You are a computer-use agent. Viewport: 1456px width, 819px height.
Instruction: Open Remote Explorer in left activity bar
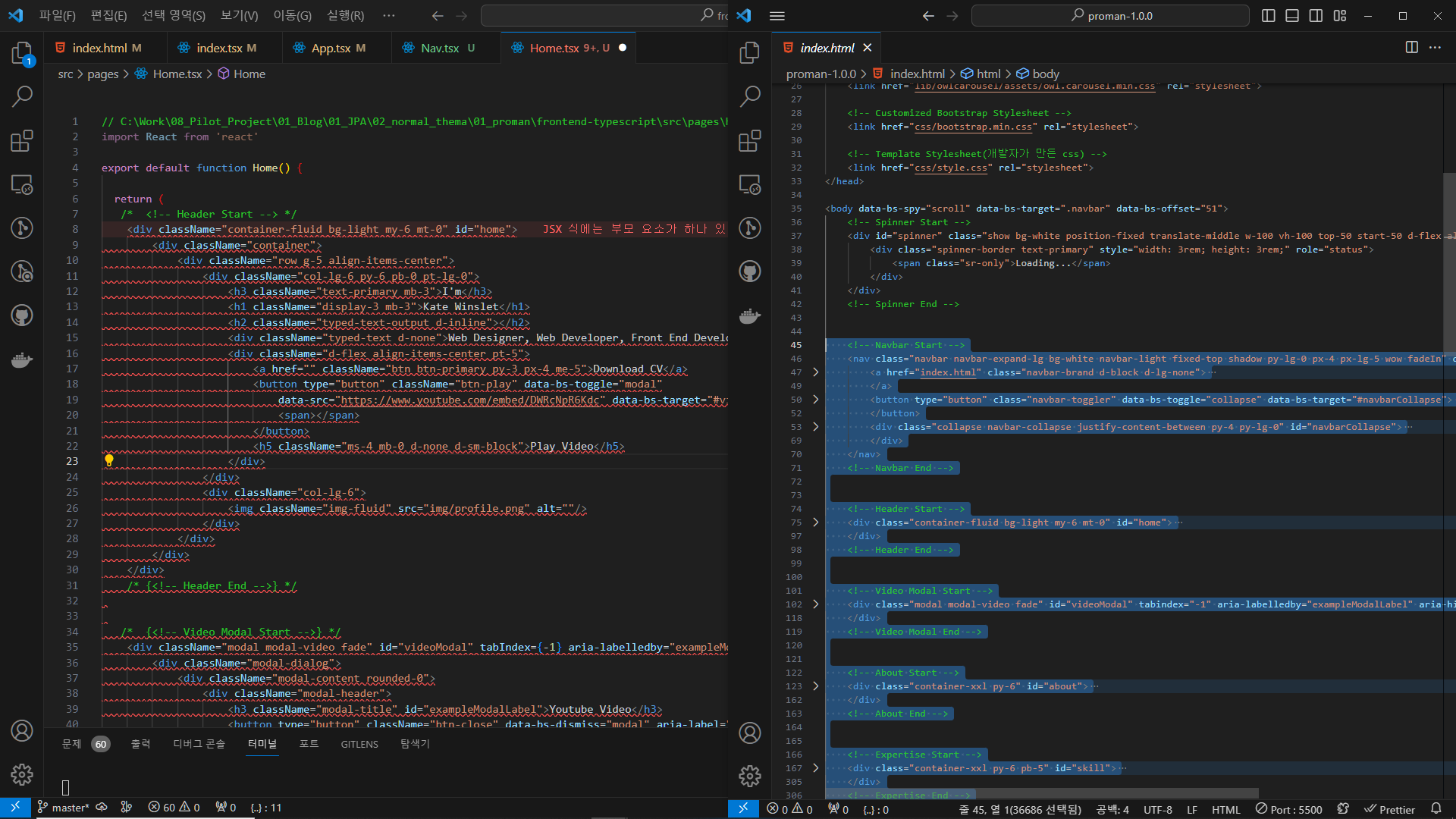pos(22,184)
